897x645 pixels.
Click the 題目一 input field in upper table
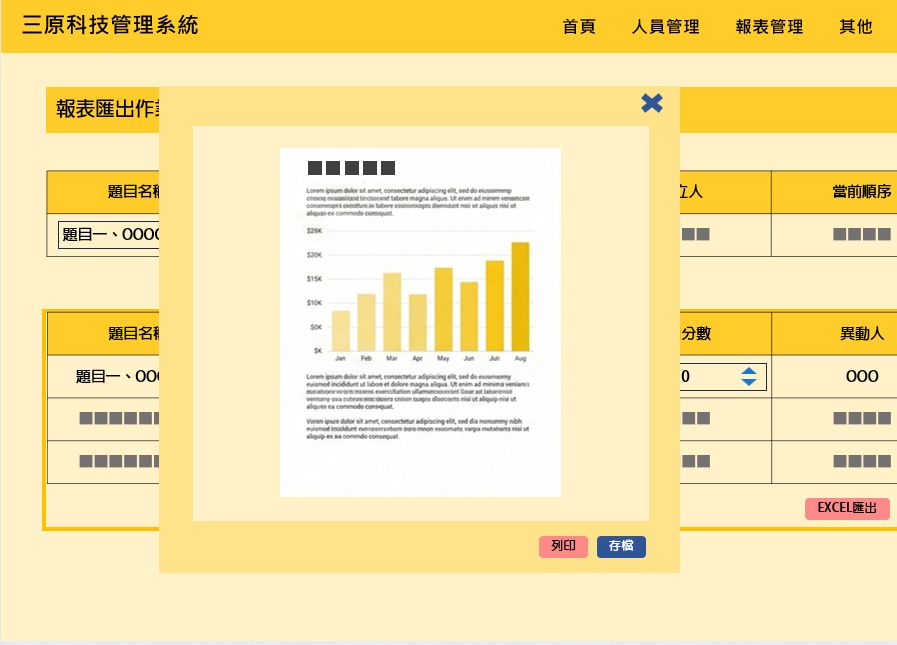(x=109, y=235)
